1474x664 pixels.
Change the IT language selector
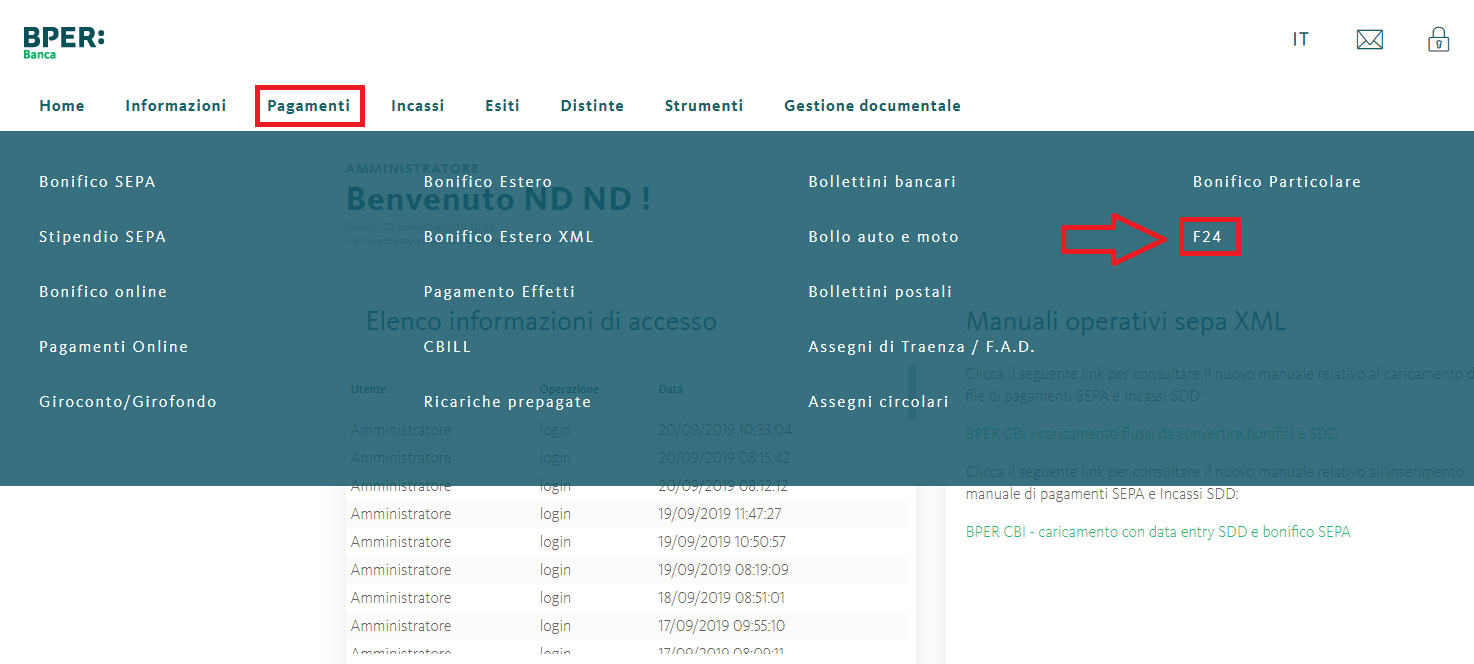coord(1300,40)
